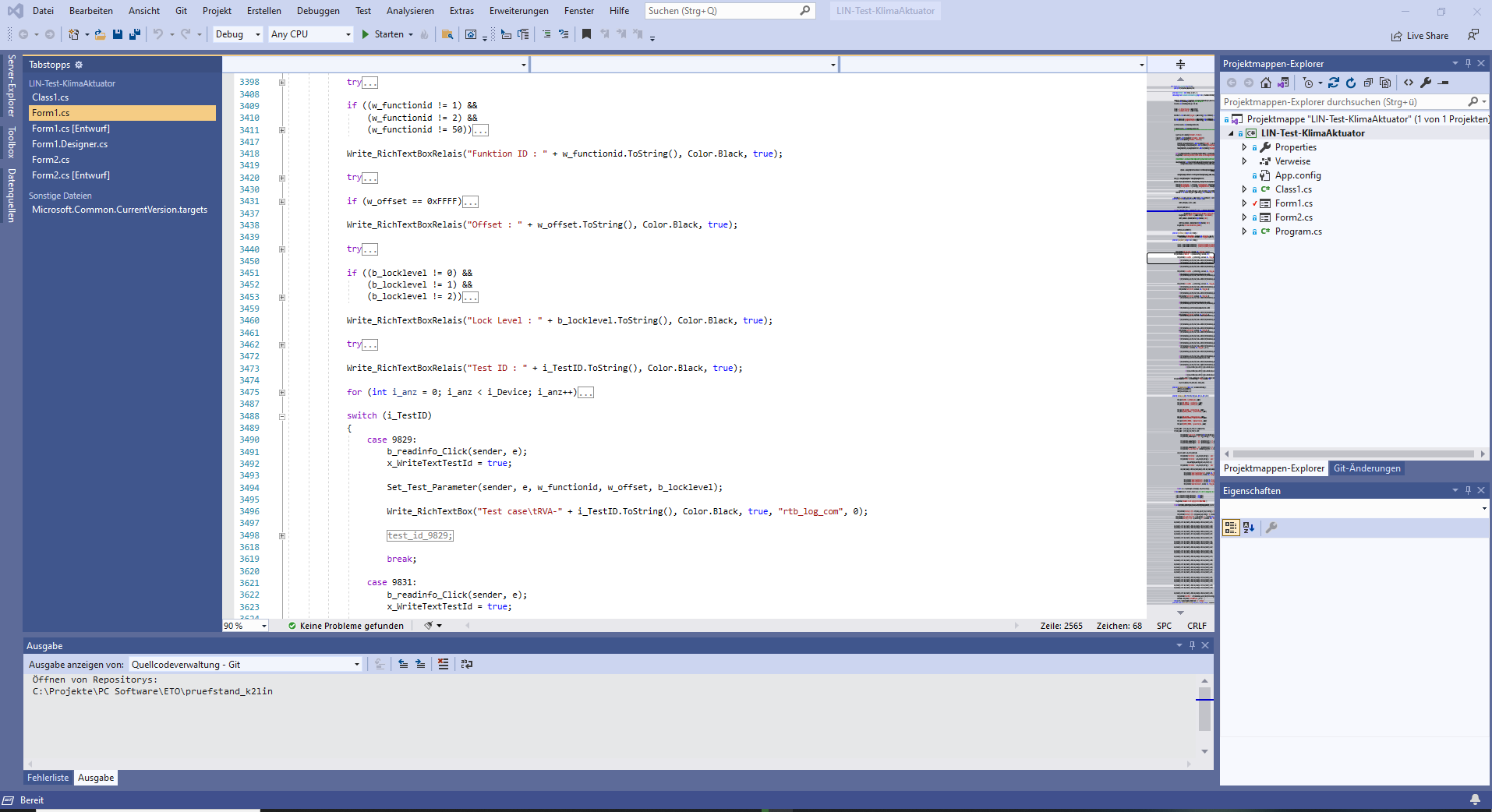Screen dimensions: 1492x812
Task: Open Microsoft.Common.CurrentVersion.targets file
Action: point(119,210)
